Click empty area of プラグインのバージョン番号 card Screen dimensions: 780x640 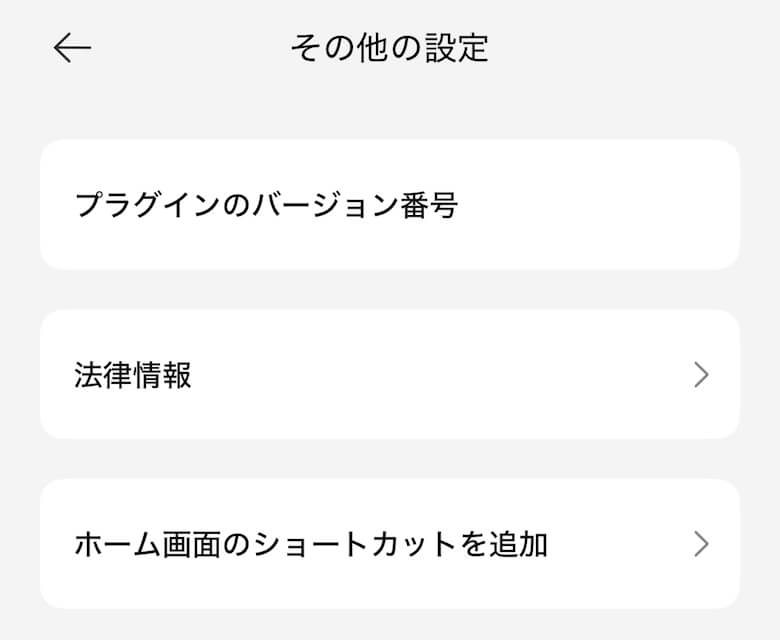tap(600, 205)
